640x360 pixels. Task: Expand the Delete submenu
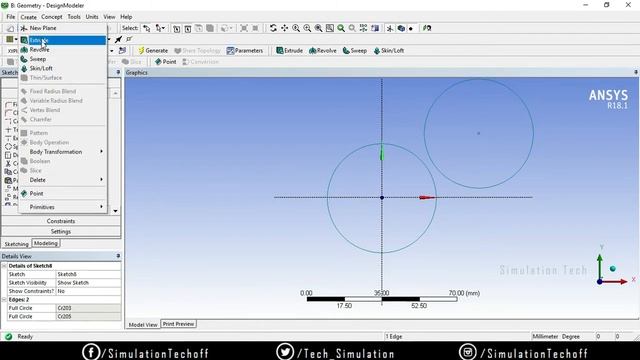(62, 180)
